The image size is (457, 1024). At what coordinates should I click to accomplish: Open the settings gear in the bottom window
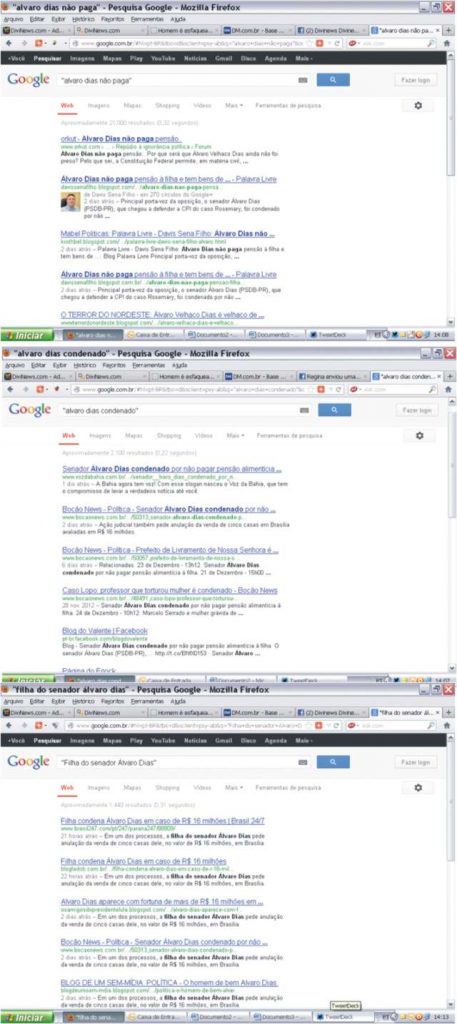click(x=418, y=788)
